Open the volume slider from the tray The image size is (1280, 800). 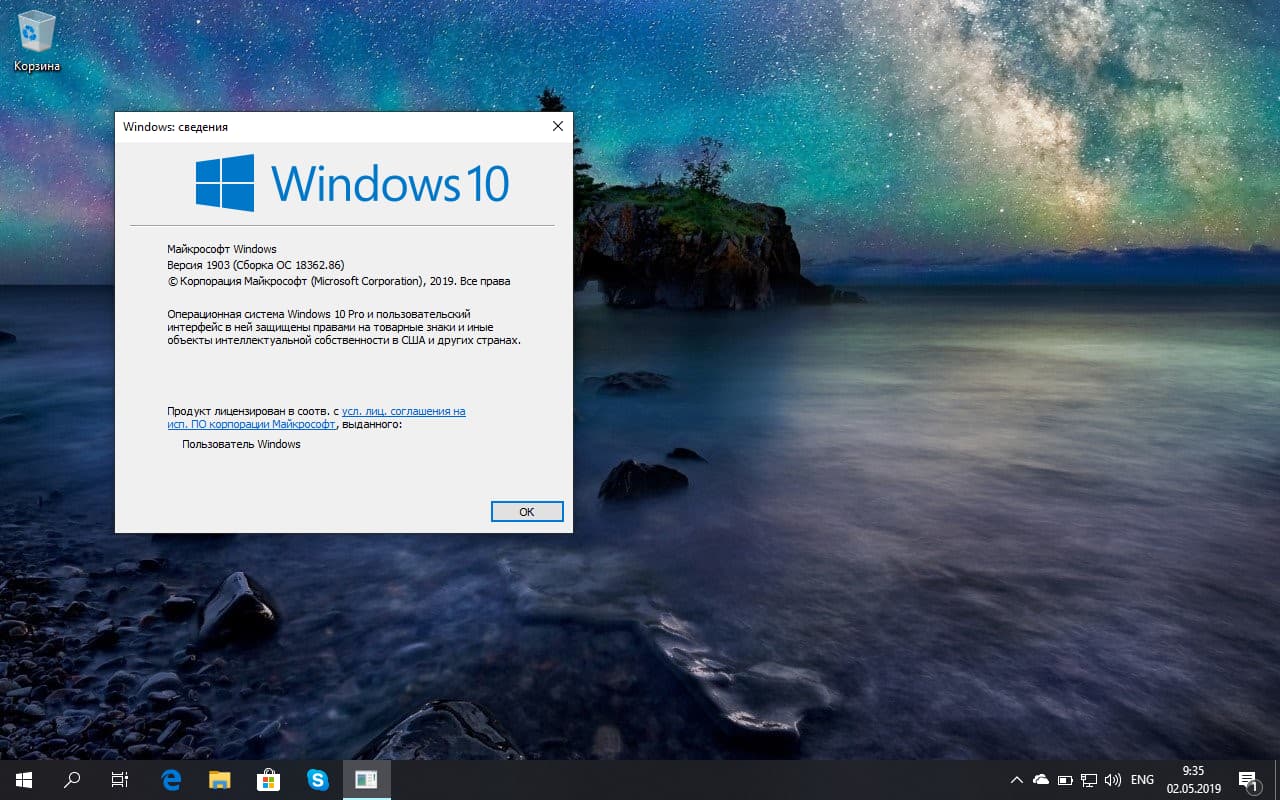tap(1113, 779)
